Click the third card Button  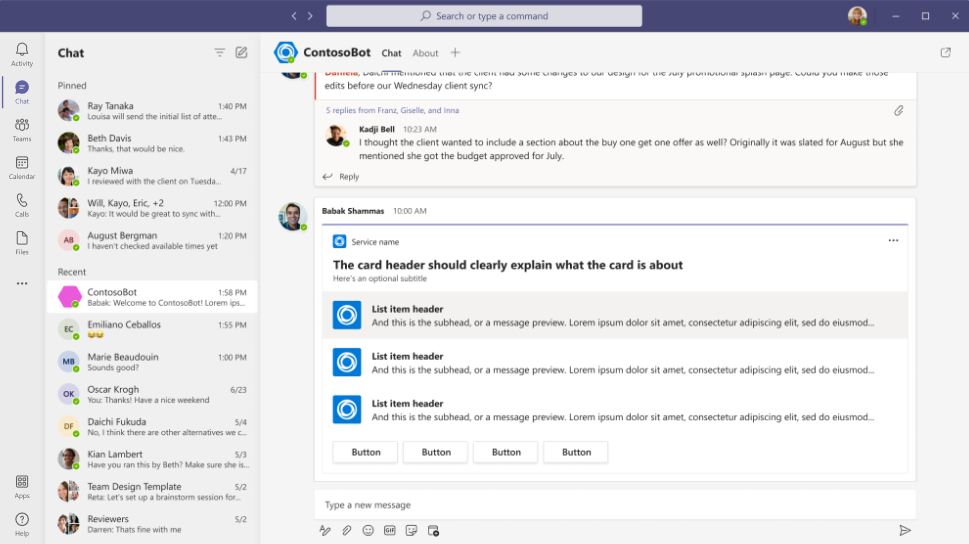coord(506,452)
